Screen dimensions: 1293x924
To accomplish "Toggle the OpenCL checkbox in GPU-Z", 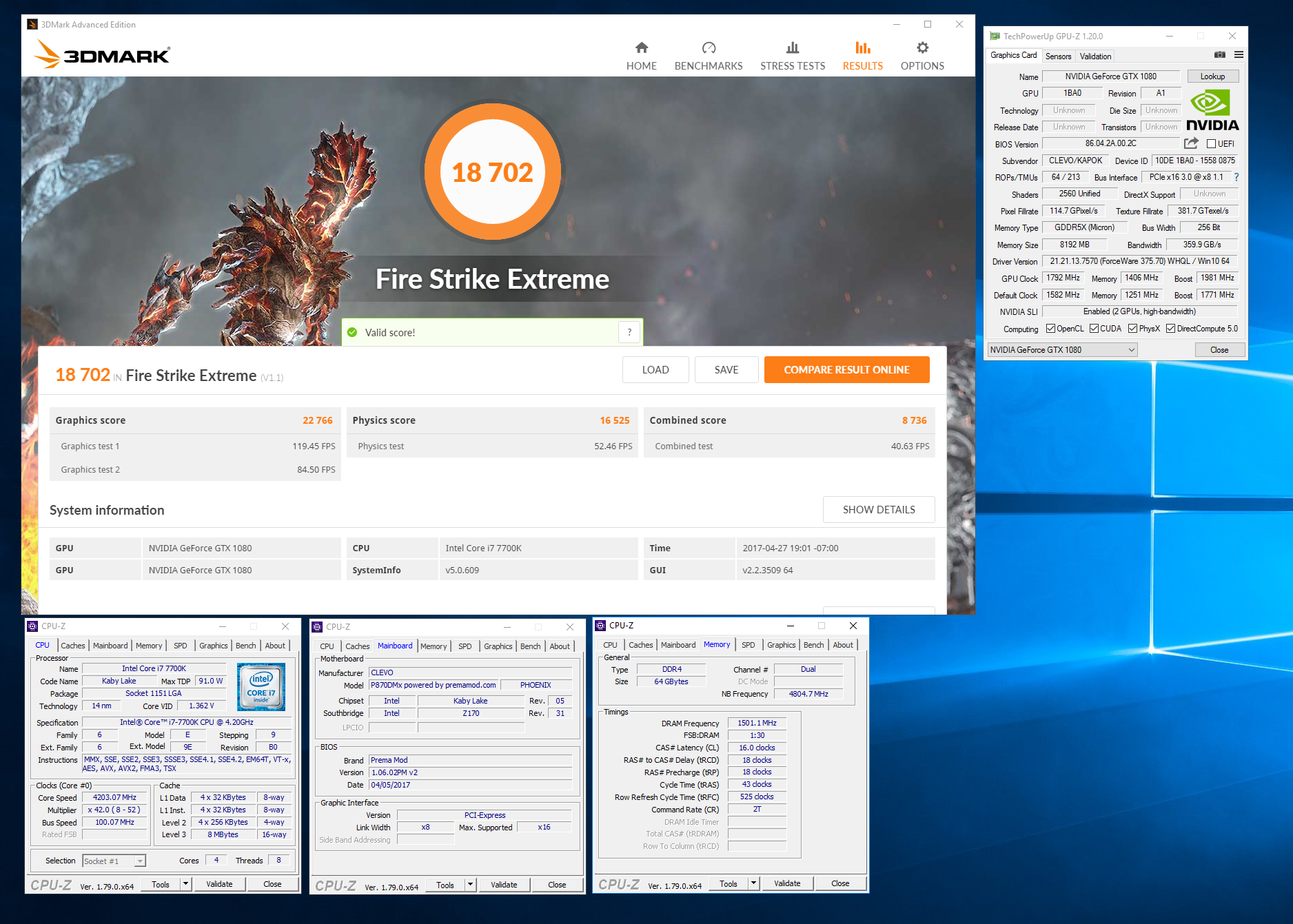I will [1050, 329].
